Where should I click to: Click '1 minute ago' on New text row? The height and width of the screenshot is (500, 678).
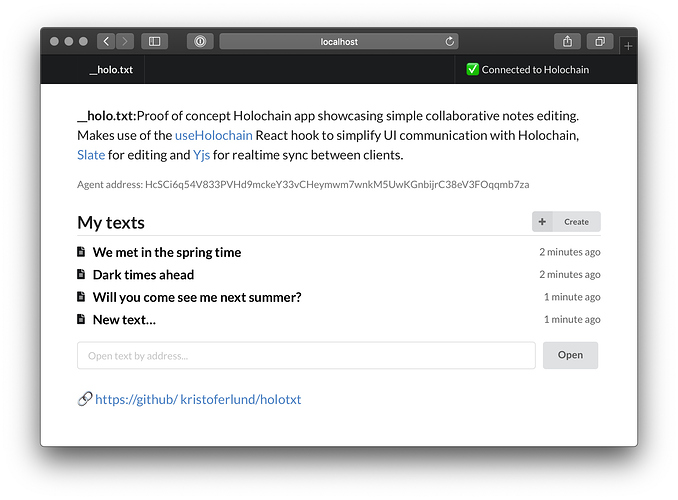(x=572, y=320)
